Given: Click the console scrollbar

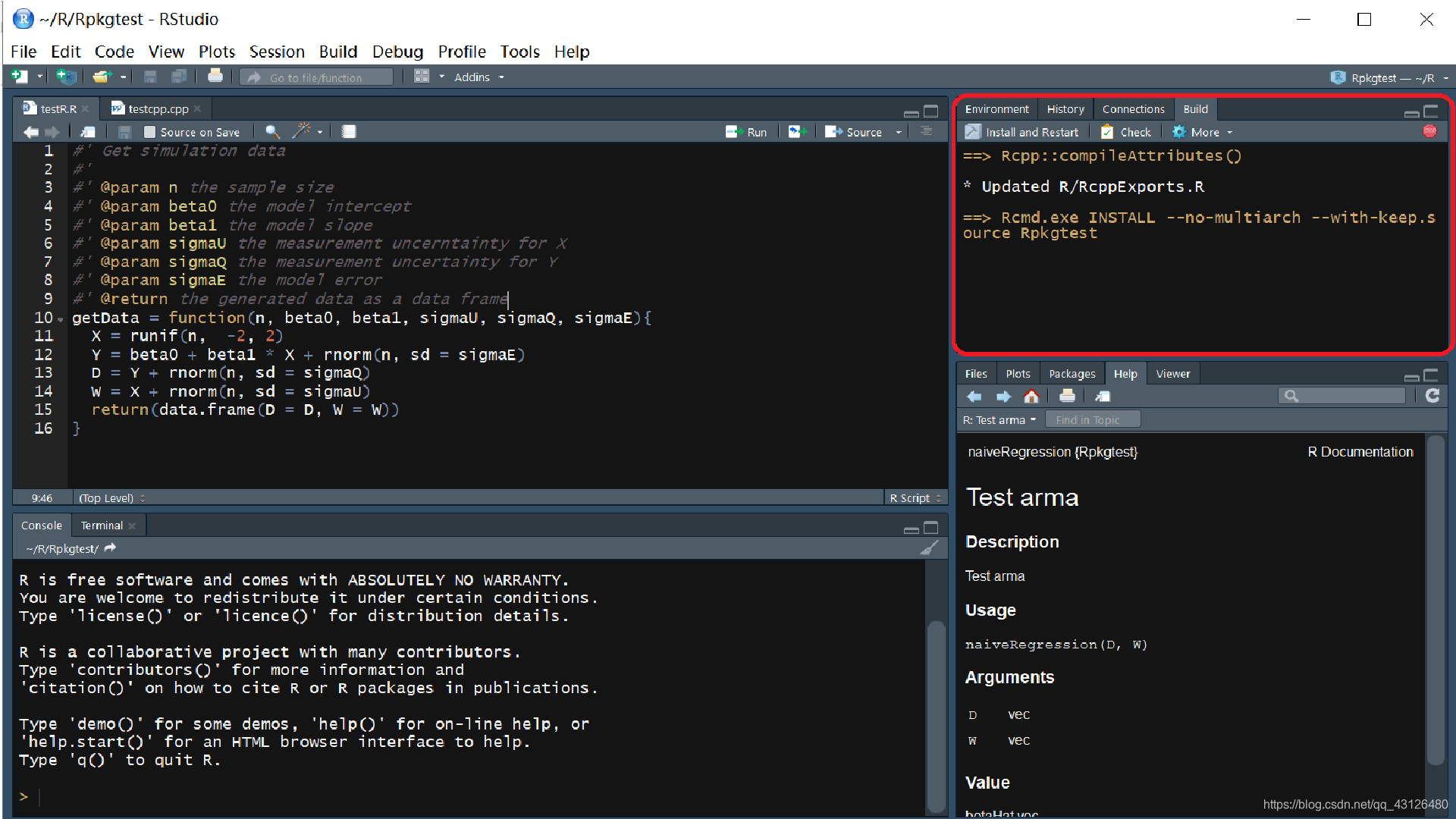Looking at the screenshot, I should [x=937, y=717].
